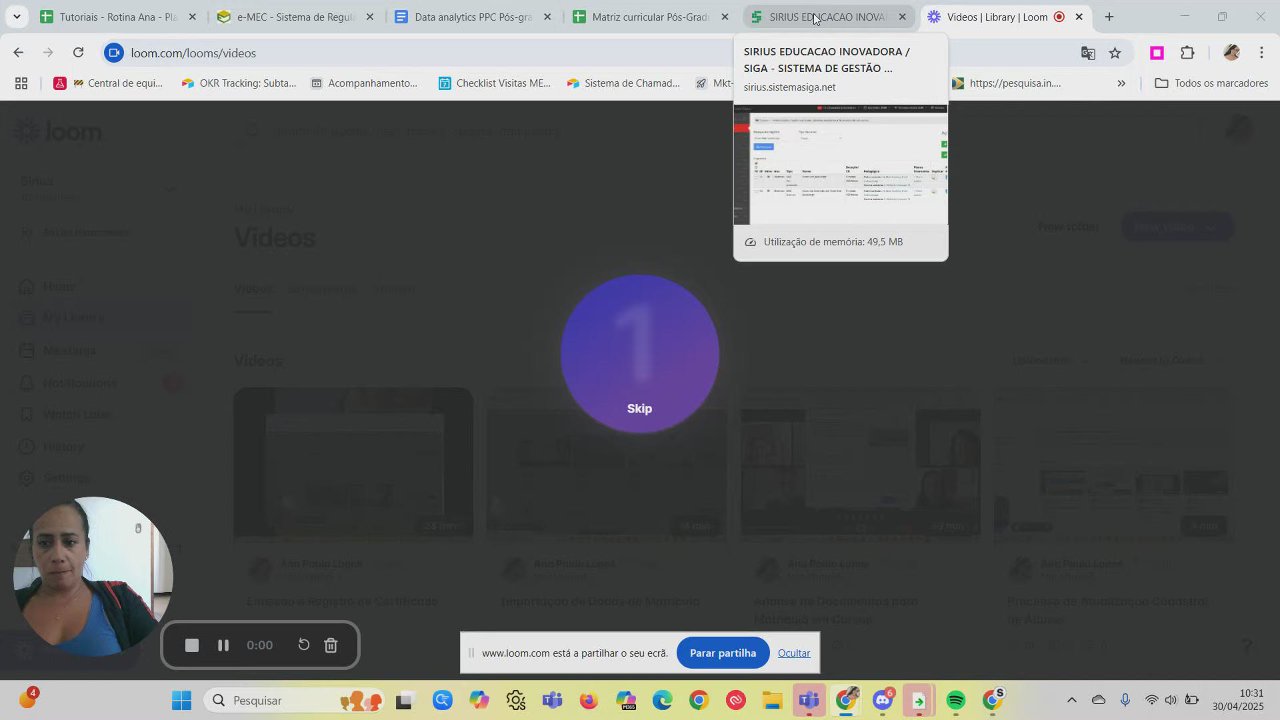Open Copilot from the taskbar

tap(478, 700)
